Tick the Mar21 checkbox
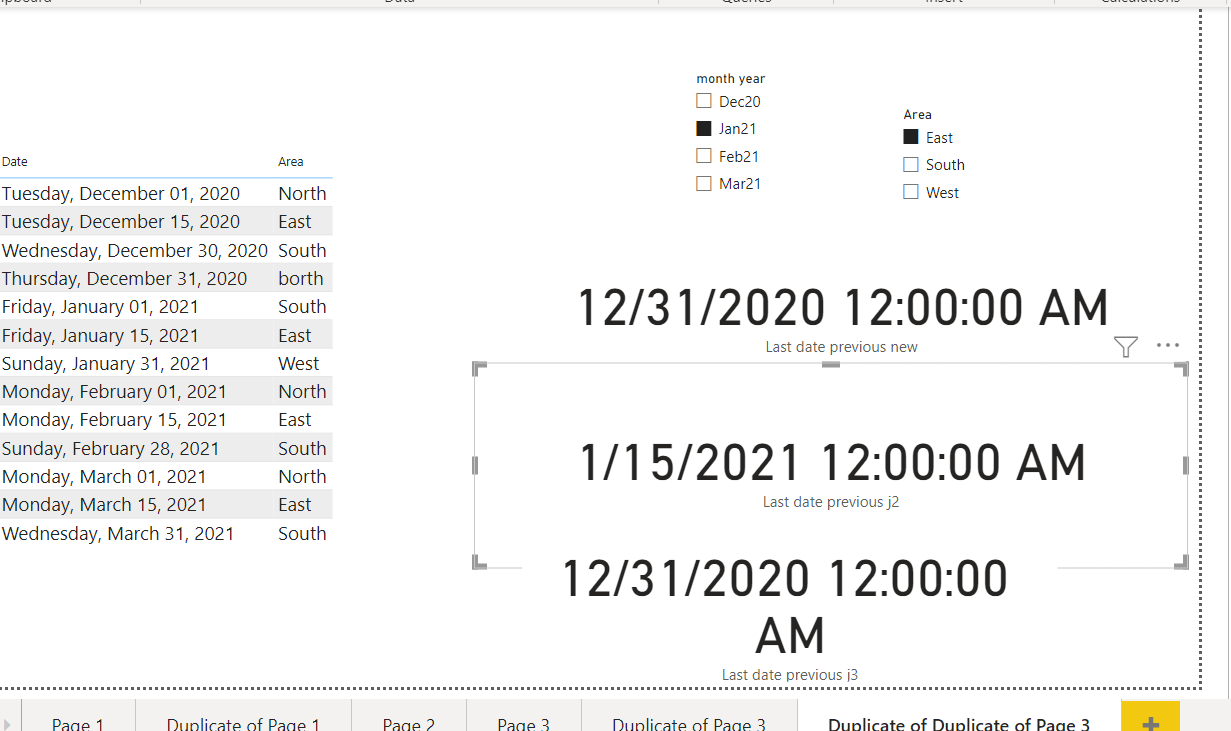Image resolution: width=1231 pixels, height=731 pixels. [x=704, y=183]
